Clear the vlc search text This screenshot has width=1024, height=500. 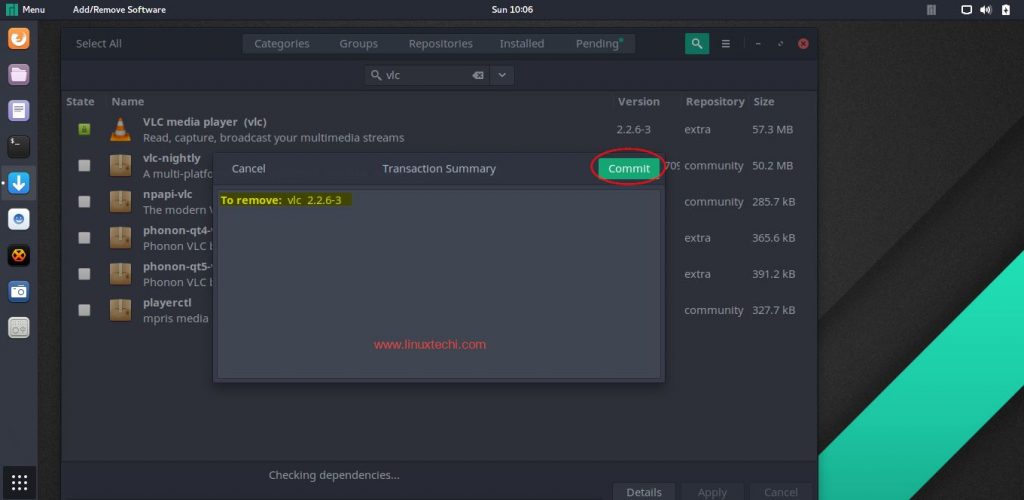coord(478,76)
